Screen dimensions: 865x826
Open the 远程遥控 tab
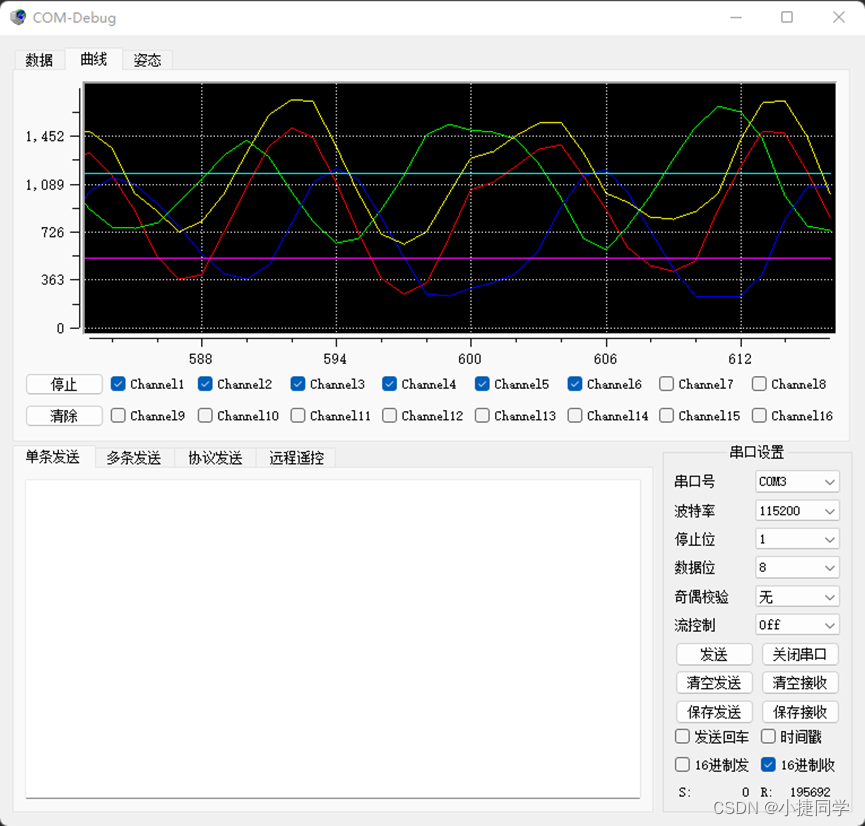tap(293, 457)
